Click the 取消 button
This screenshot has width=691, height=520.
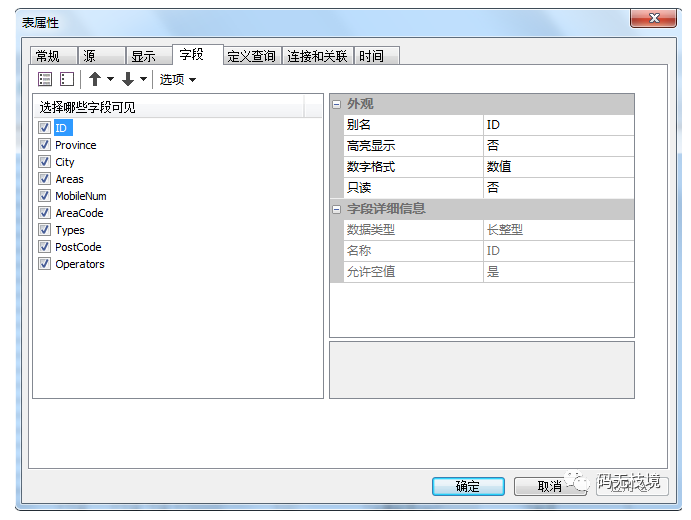[x=550, y=487]
